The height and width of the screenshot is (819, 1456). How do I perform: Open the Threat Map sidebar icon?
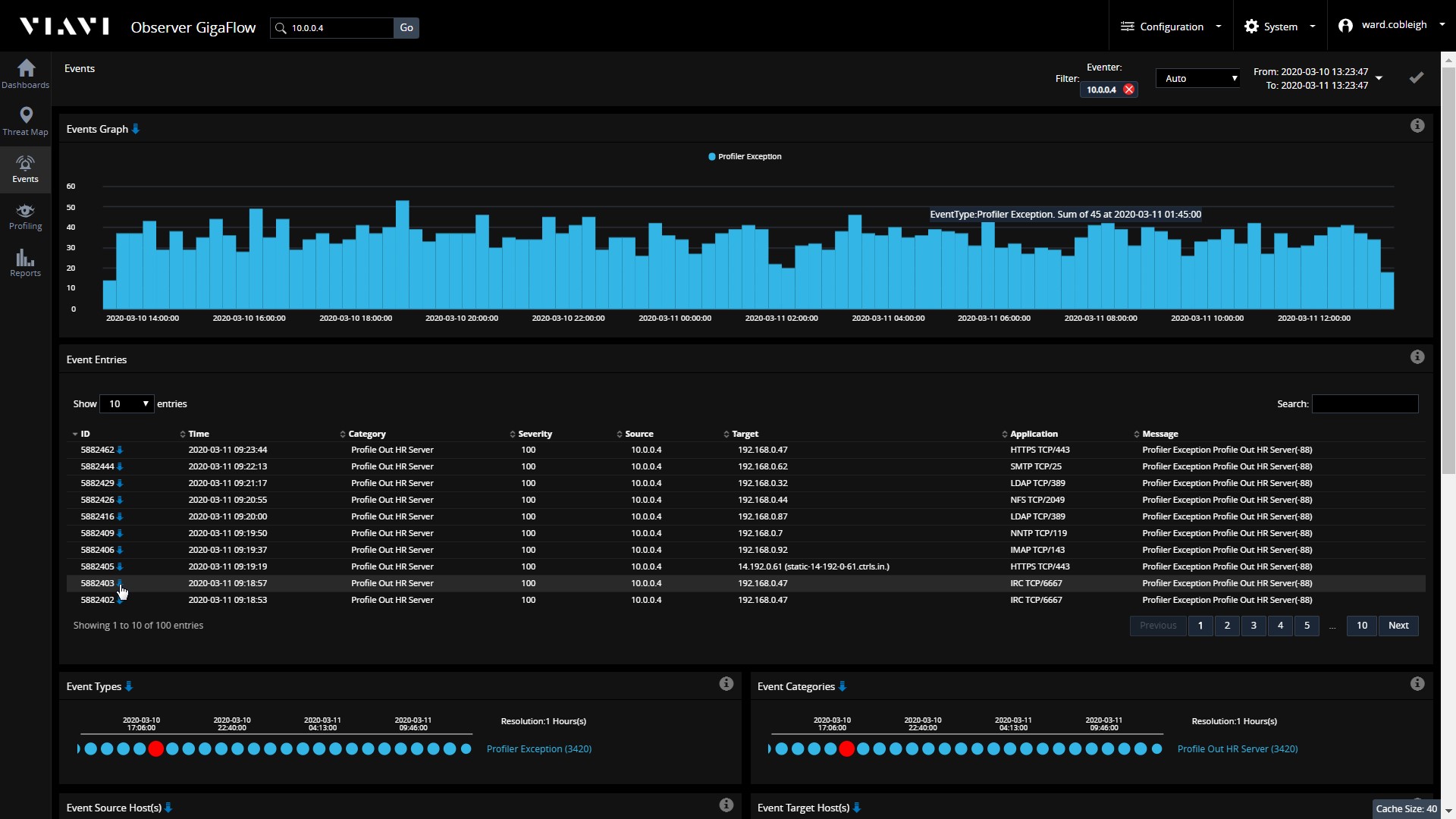pyautogui.click(x=26, y=121)
